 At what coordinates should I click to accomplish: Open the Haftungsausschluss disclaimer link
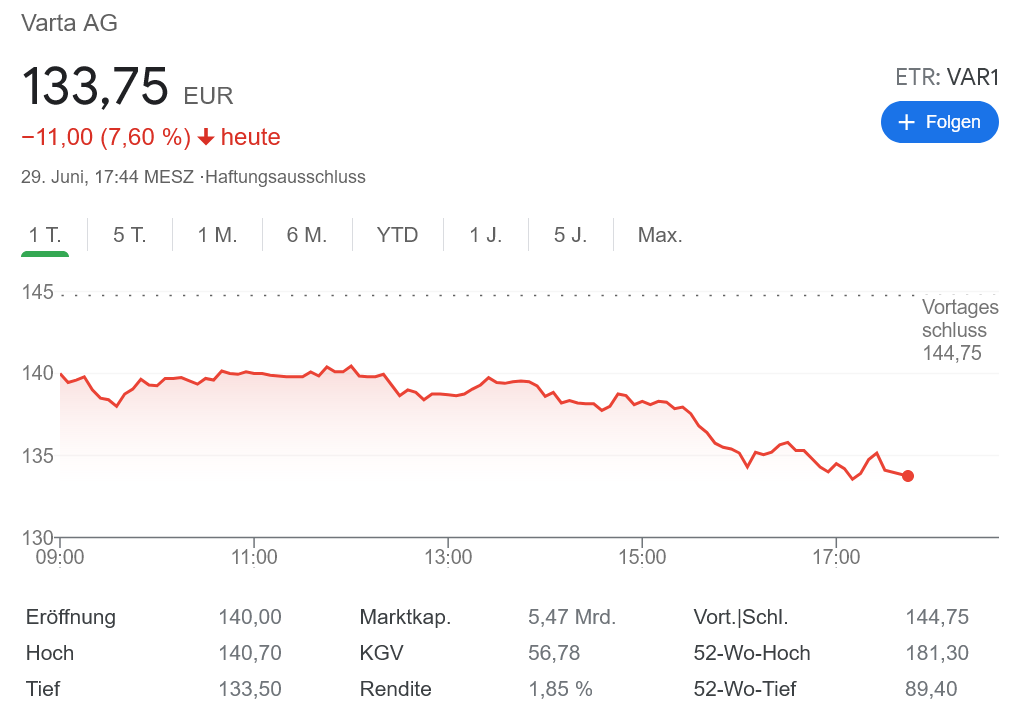(285, 177)
